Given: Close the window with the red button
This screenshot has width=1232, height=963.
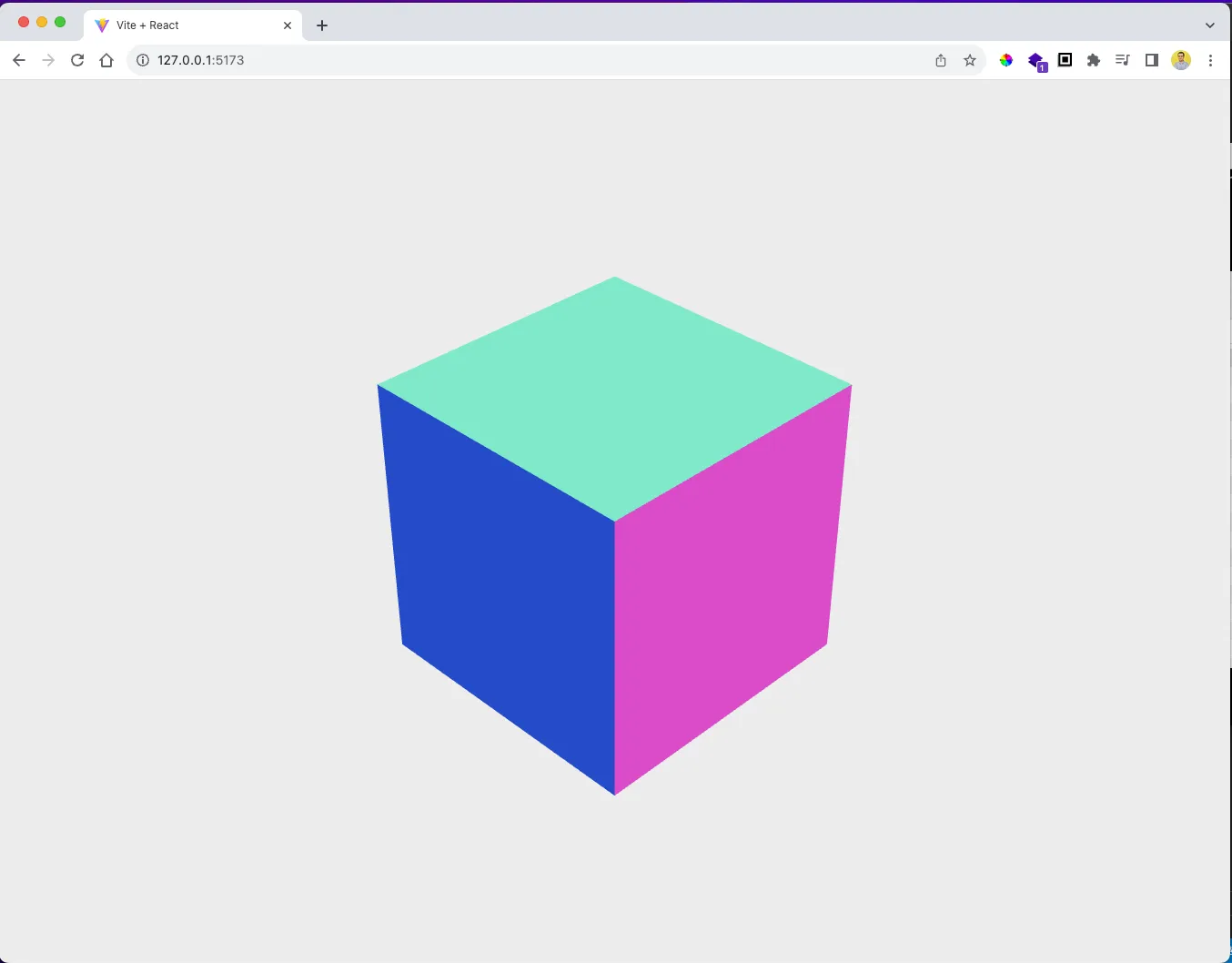Looking at the screenshot, I should pos(24,22).
